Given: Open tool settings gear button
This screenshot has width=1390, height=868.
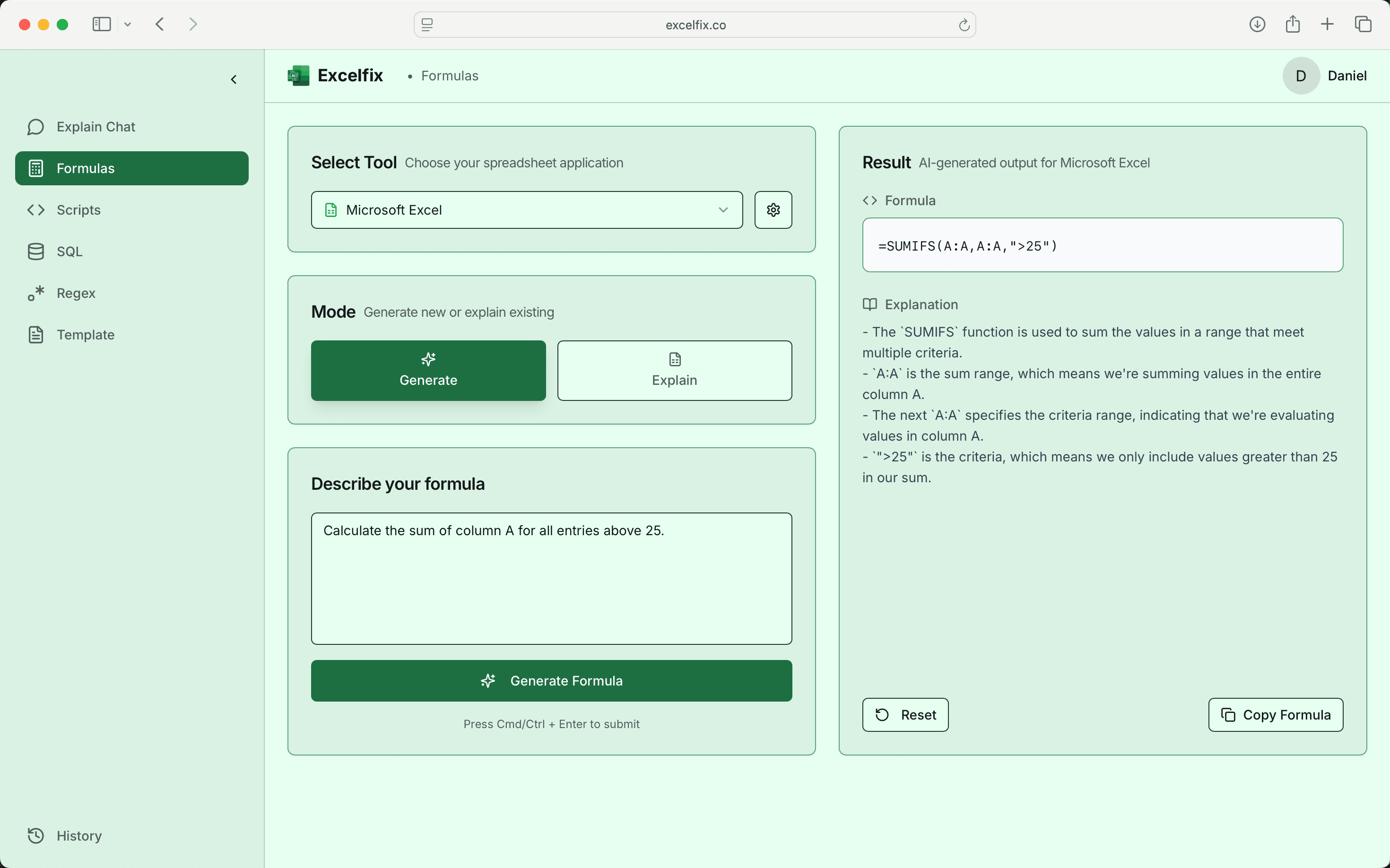Looking at the screenshot, I should (773, 210).
